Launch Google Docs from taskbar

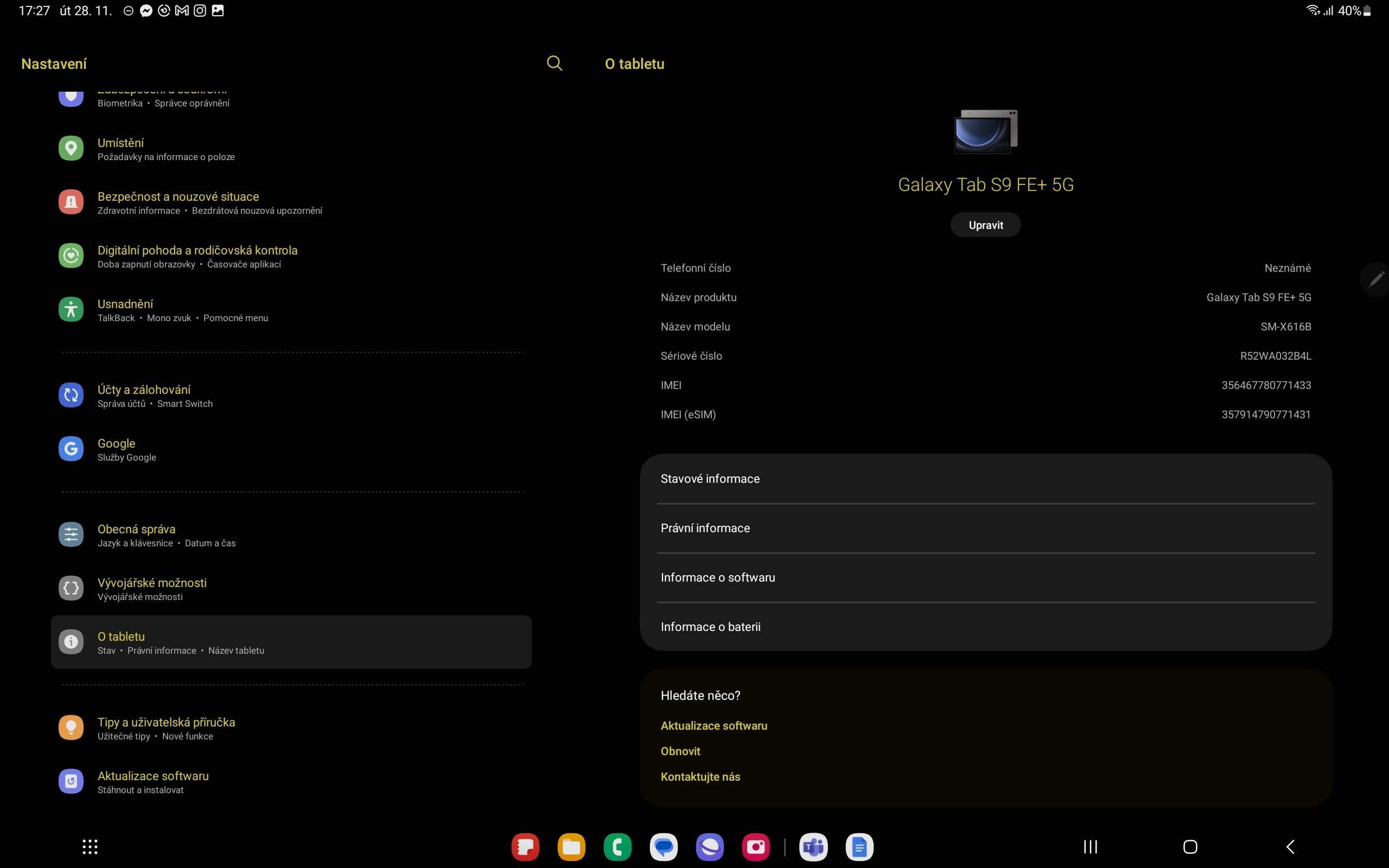coord(859,847)
